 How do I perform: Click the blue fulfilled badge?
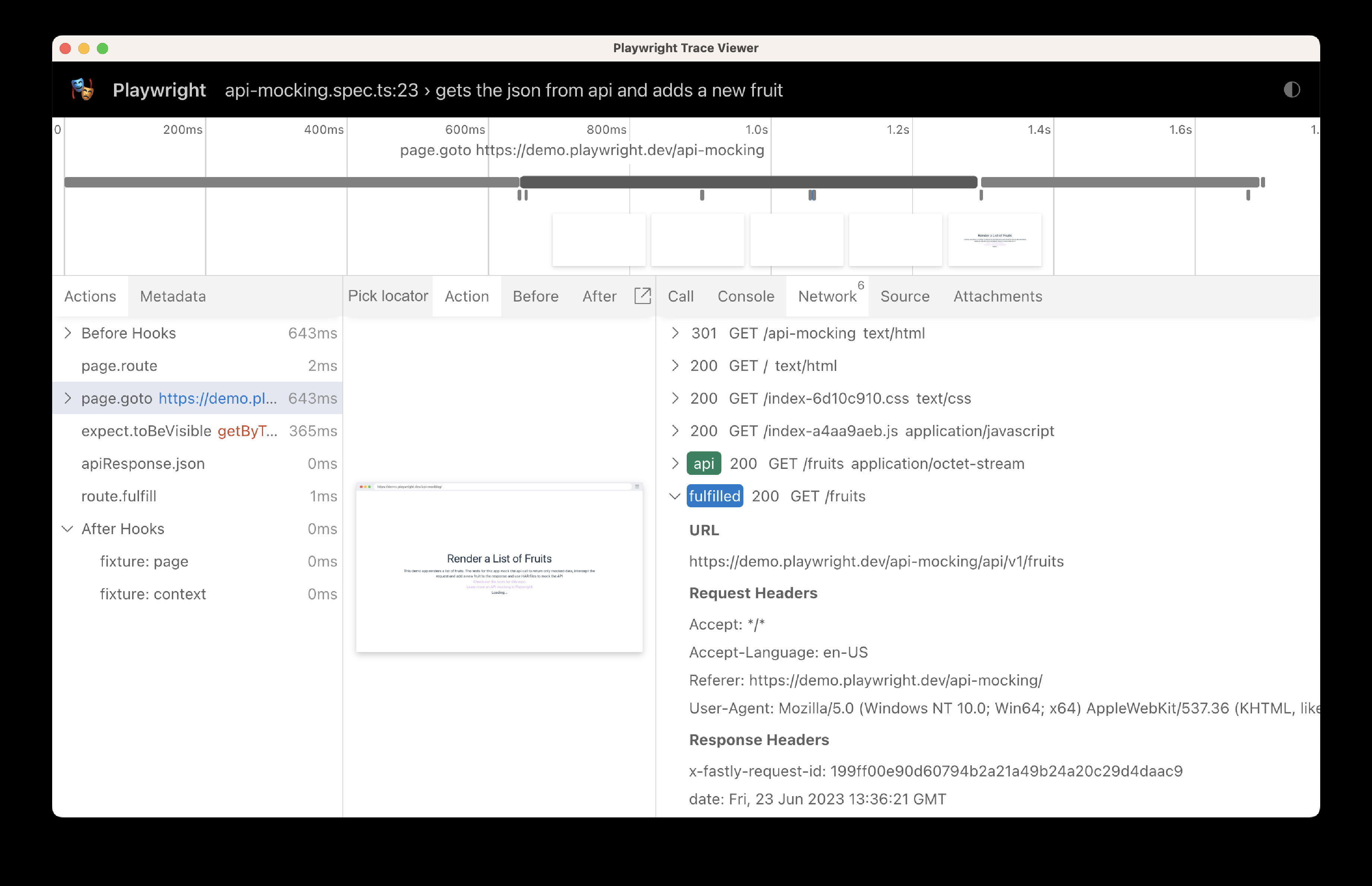pyautogui.click(x=715, y=496)
